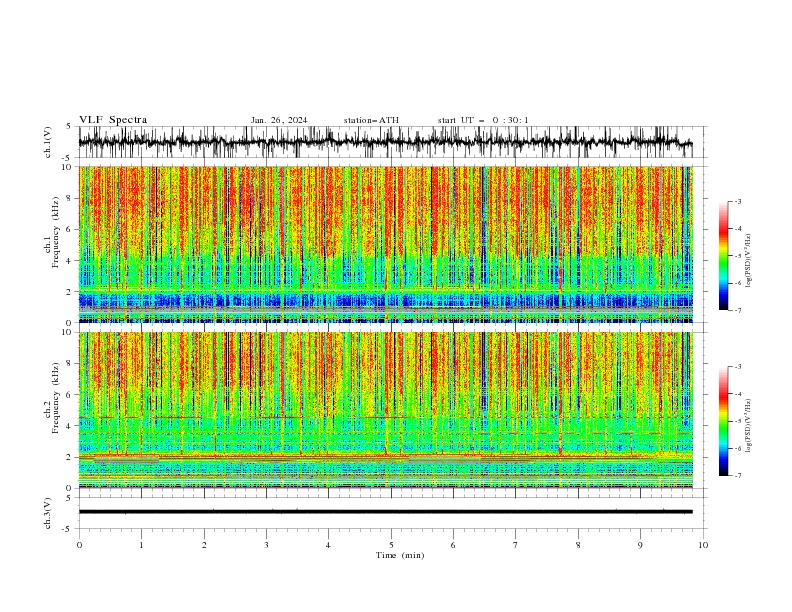Click the "7" tick on the time axis
This screenshot has width=792, height=612.
tap(516, 545)
